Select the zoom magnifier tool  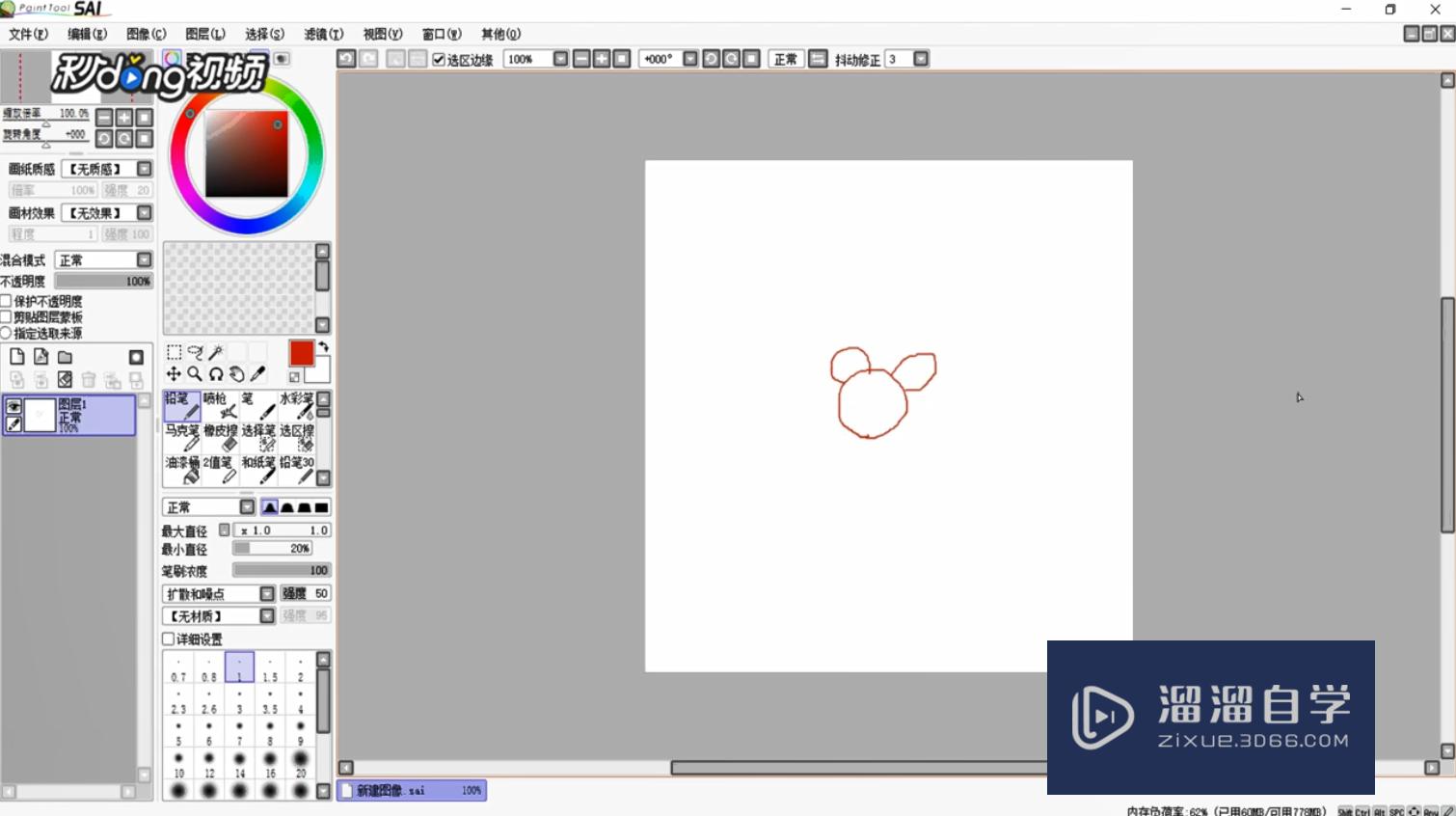pos(195,374)
